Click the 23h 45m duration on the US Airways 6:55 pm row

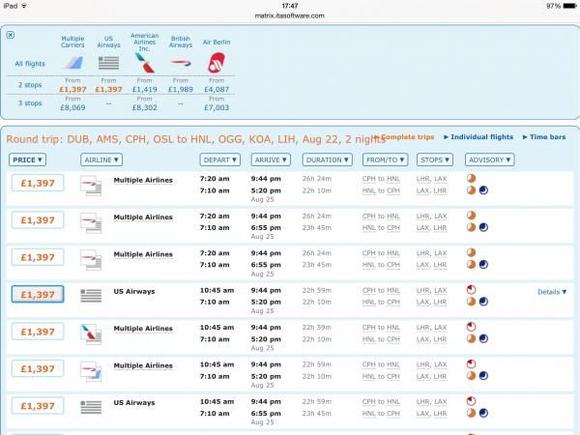tap(317, 413)
